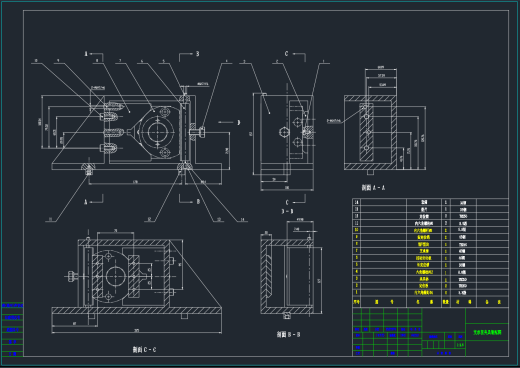Select the large circle in C-C section view
520x368 pixels.
tap(115, 276)
